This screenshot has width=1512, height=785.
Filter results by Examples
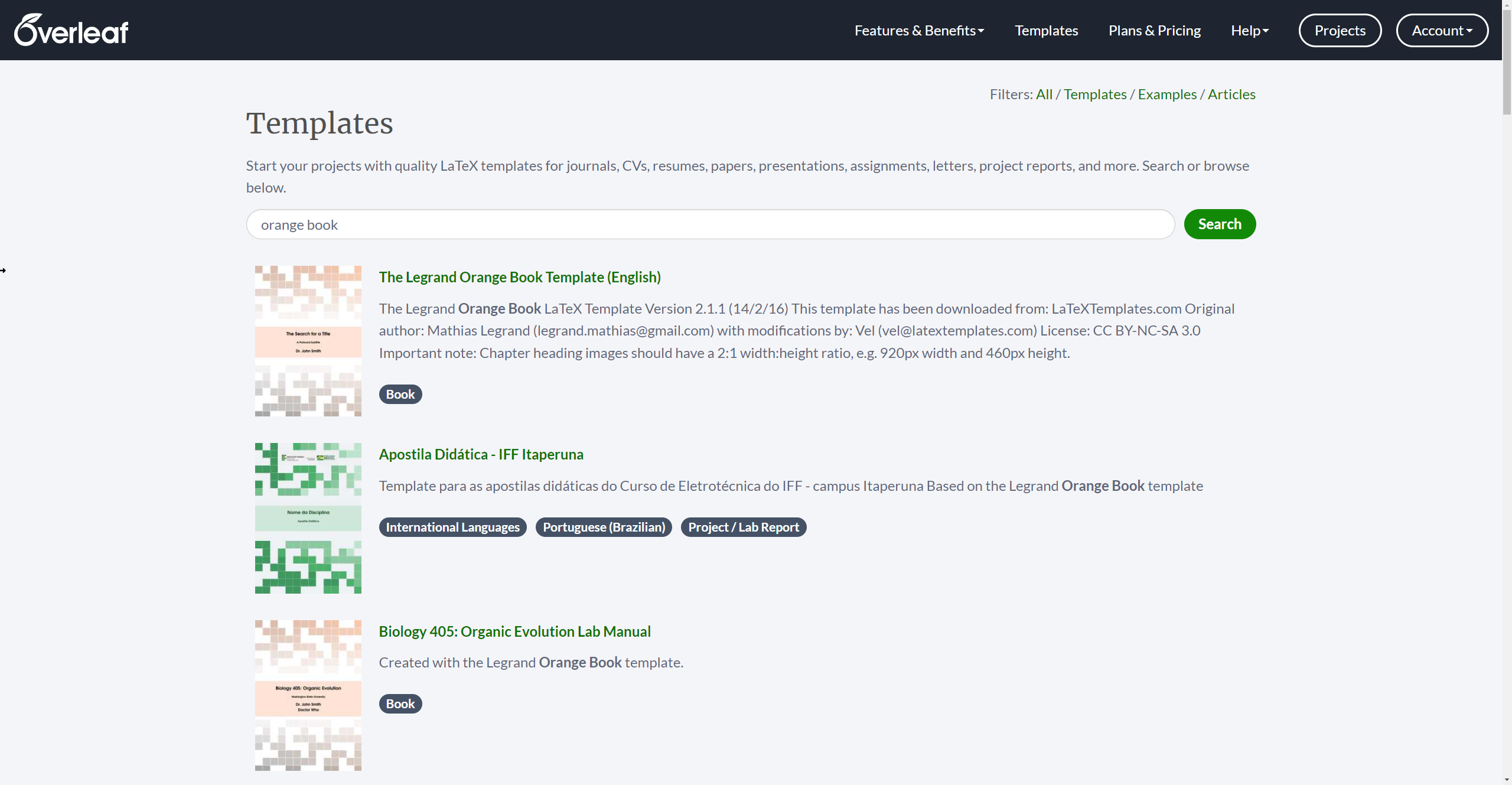coord(1167,95)
